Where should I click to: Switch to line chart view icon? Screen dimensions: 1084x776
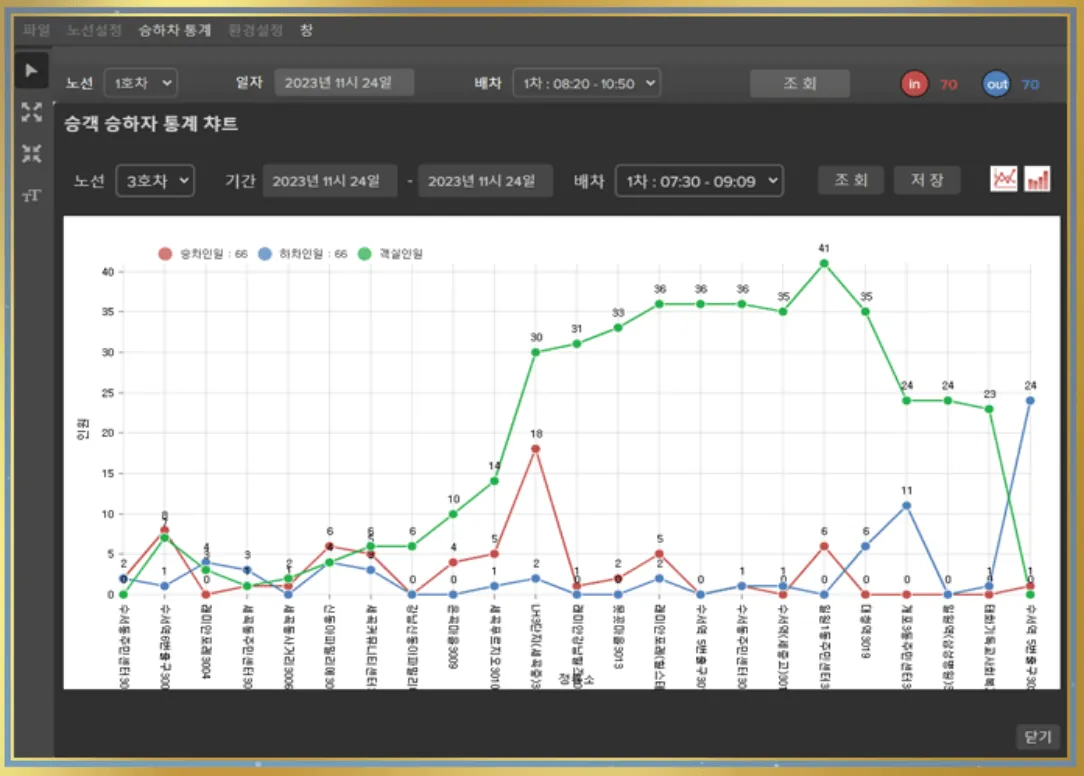[1004, 179]
